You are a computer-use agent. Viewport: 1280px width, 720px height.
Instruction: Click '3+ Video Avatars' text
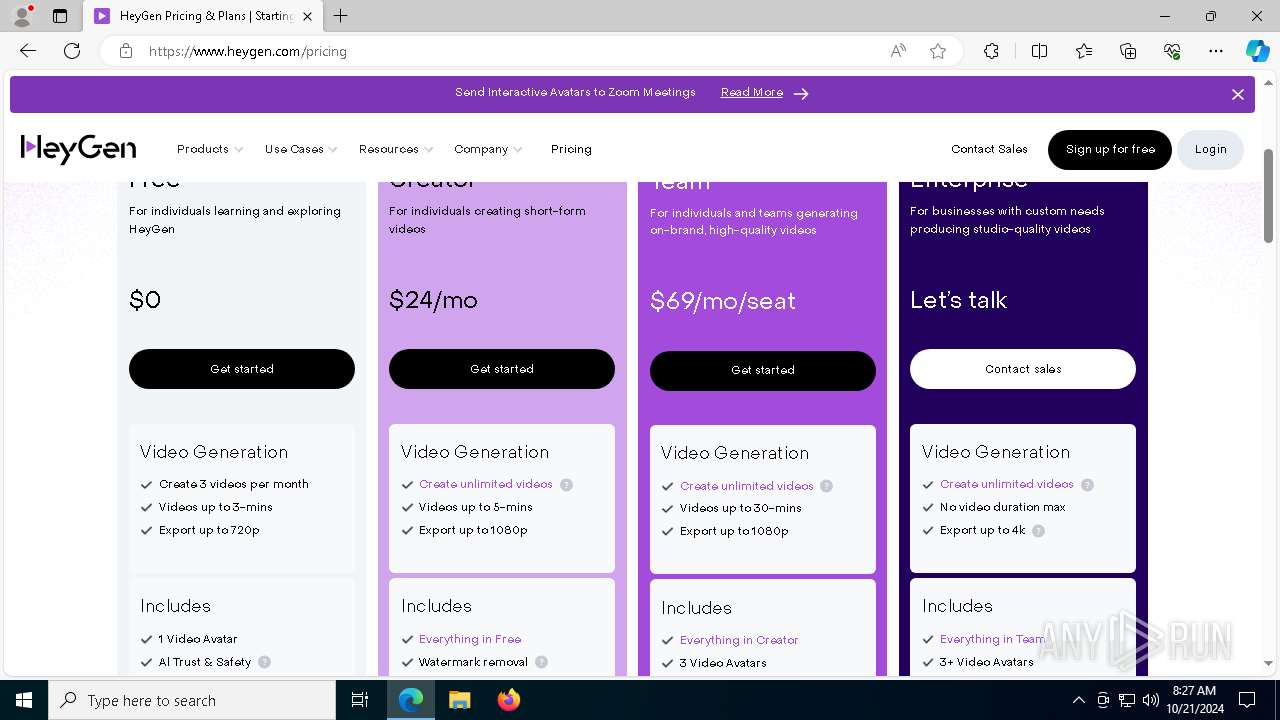click(987, 662)
